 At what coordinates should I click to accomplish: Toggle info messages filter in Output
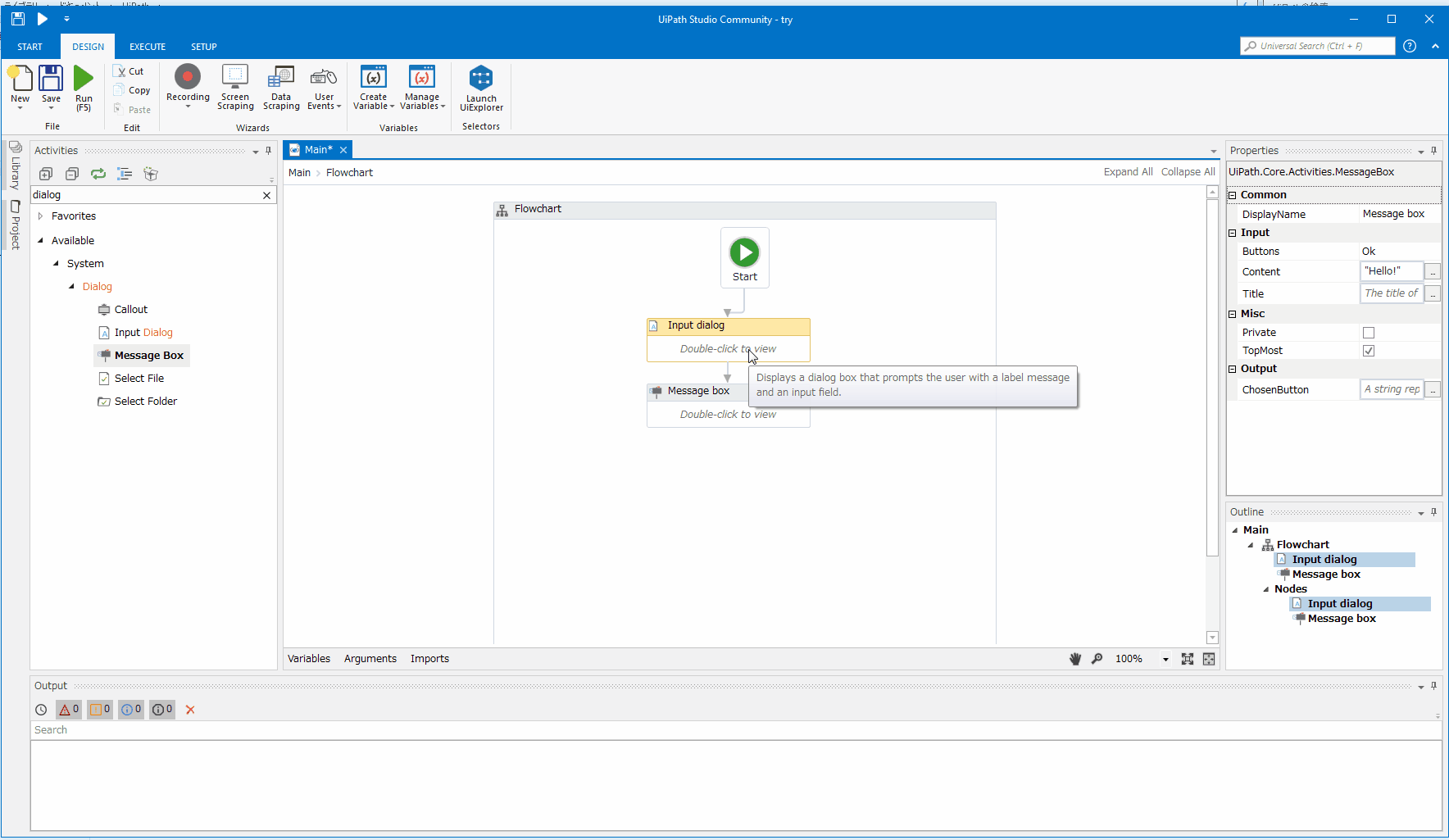(131, 710)
